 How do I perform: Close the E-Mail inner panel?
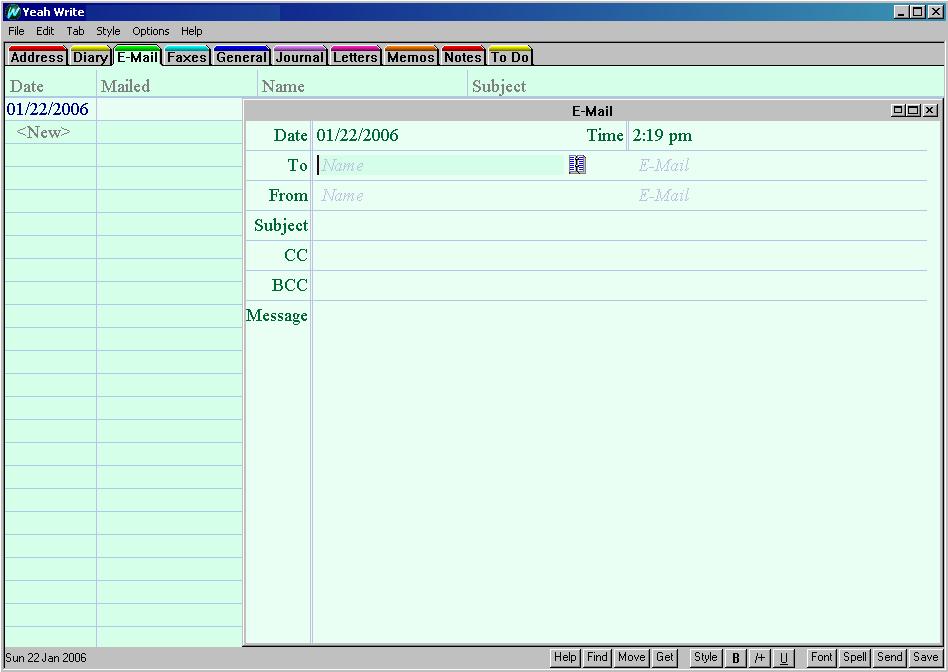tap(930, 111)
